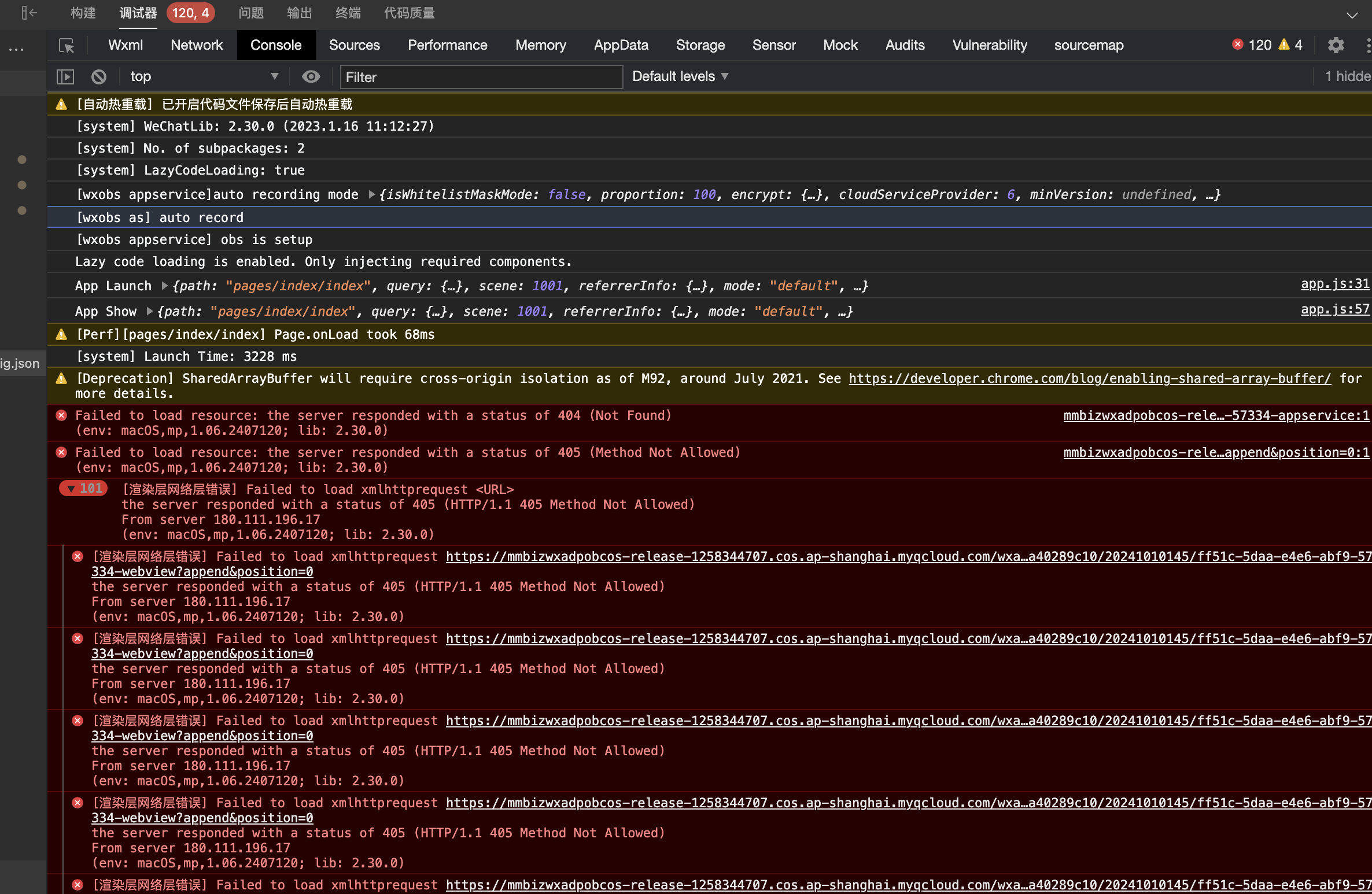Expand App Launch object details
The image size is (1372, 894).
tap(165, 286)
